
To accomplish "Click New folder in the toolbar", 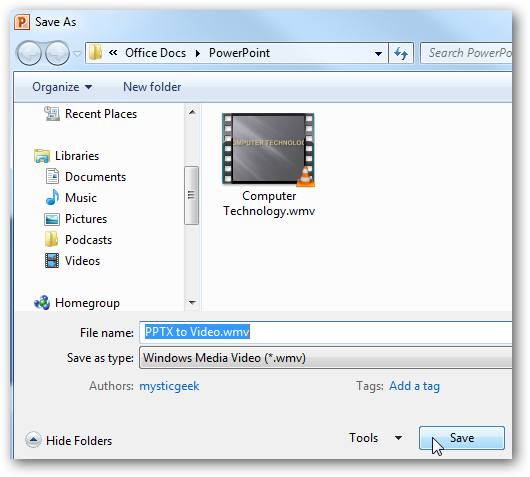I will 152,87.
